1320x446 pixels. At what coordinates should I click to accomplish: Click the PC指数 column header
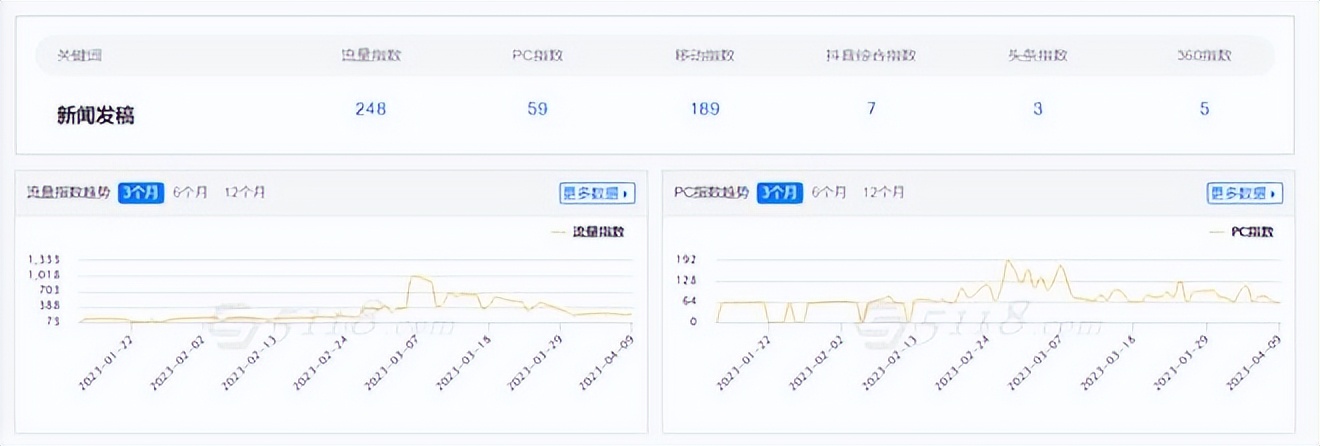[x=537, y=56]
